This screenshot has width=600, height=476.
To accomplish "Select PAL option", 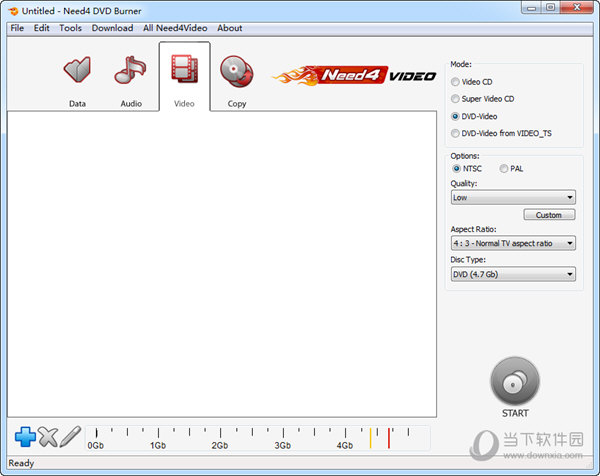I will tap(504, 168).
